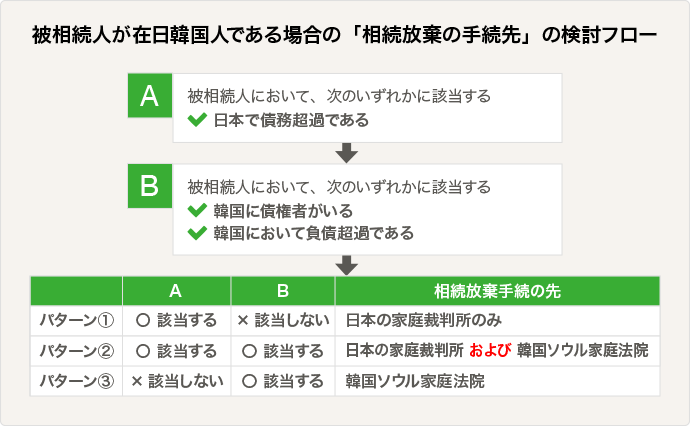Select the table header column A
Image resolution: width=690 pixels, height=426 pixels.
[x=176, y=291]
